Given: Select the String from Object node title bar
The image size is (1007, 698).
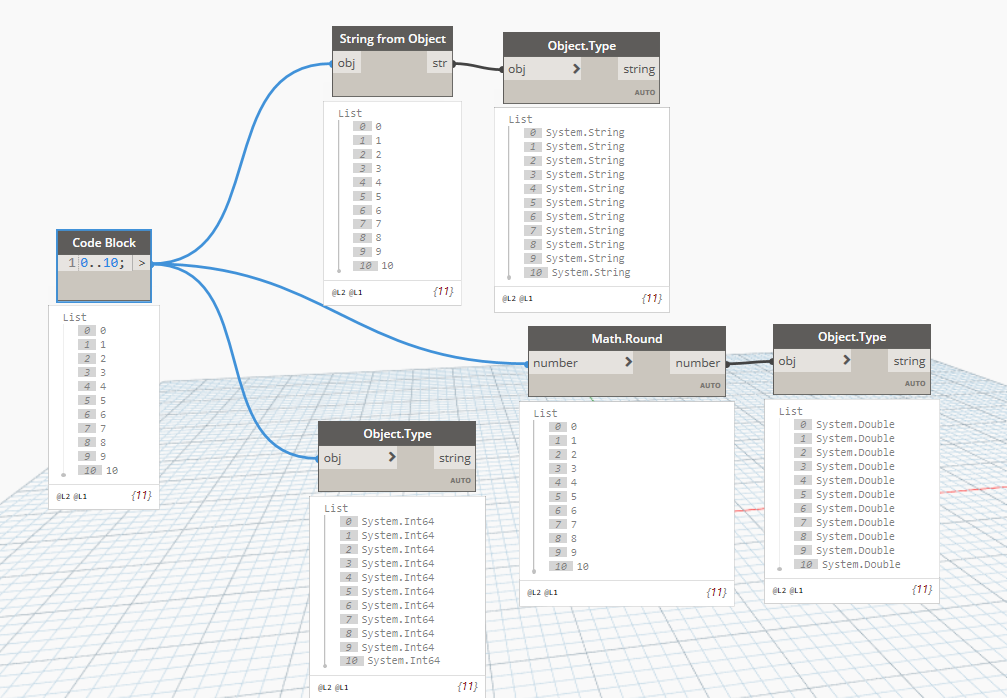Looking at the screenshot, I should [391, 38].
